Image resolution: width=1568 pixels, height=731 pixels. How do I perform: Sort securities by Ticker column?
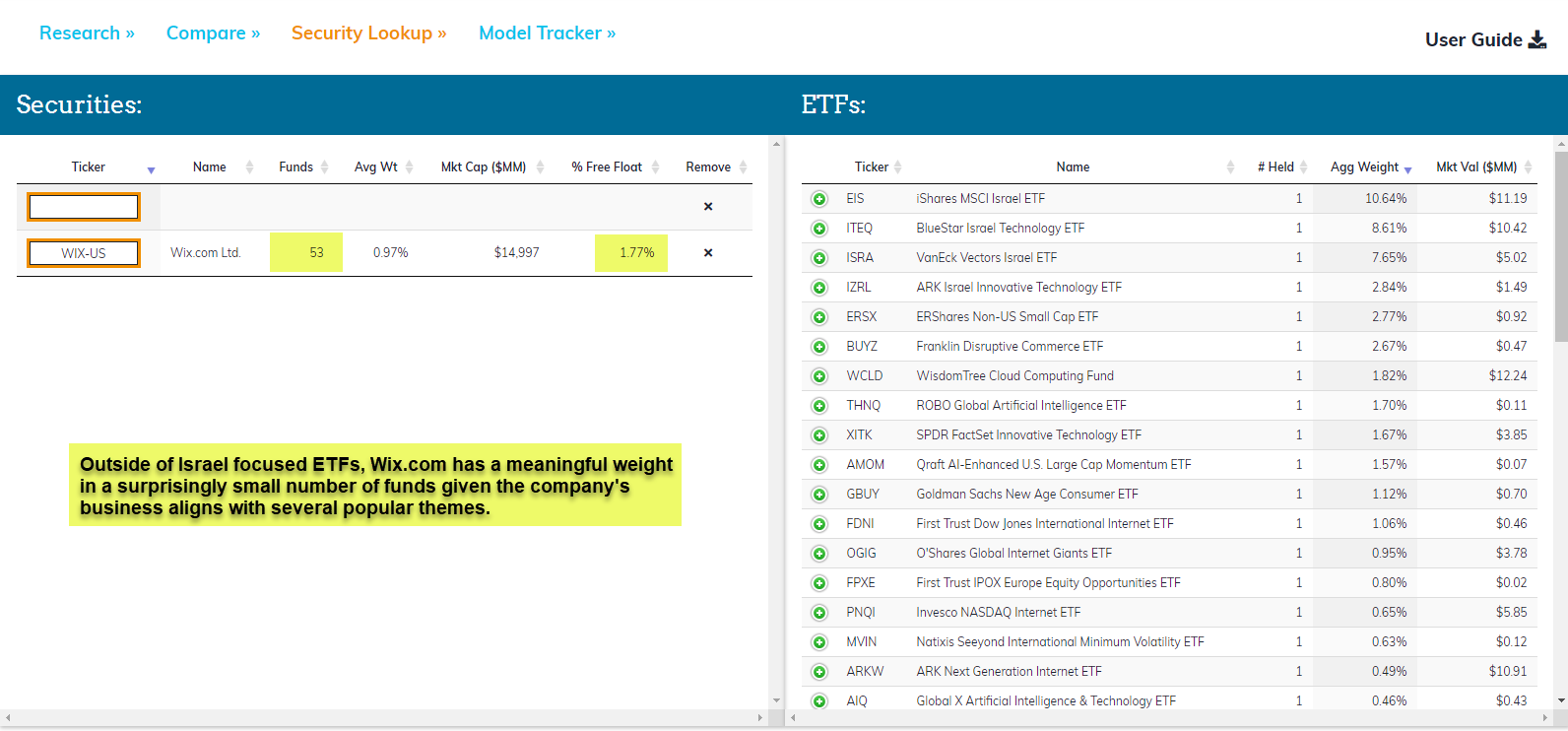tap(89, 167)
